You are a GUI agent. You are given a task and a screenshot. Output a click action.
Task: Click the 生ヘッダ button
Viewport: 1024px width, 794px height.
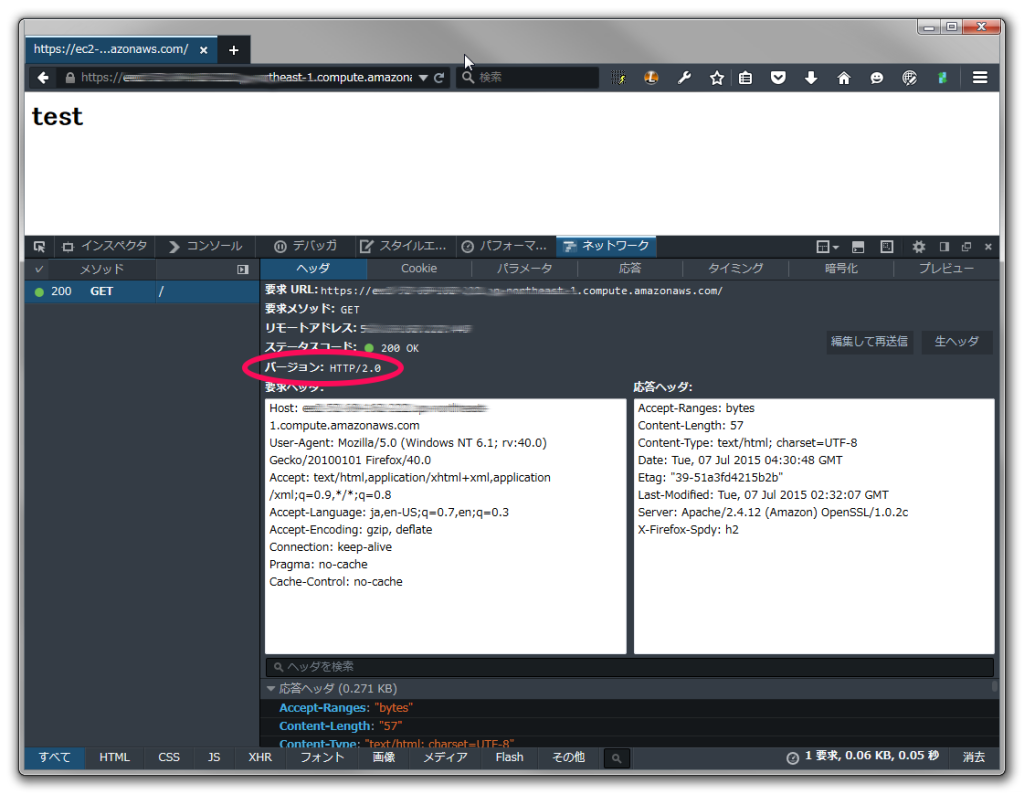pos(956,342)
